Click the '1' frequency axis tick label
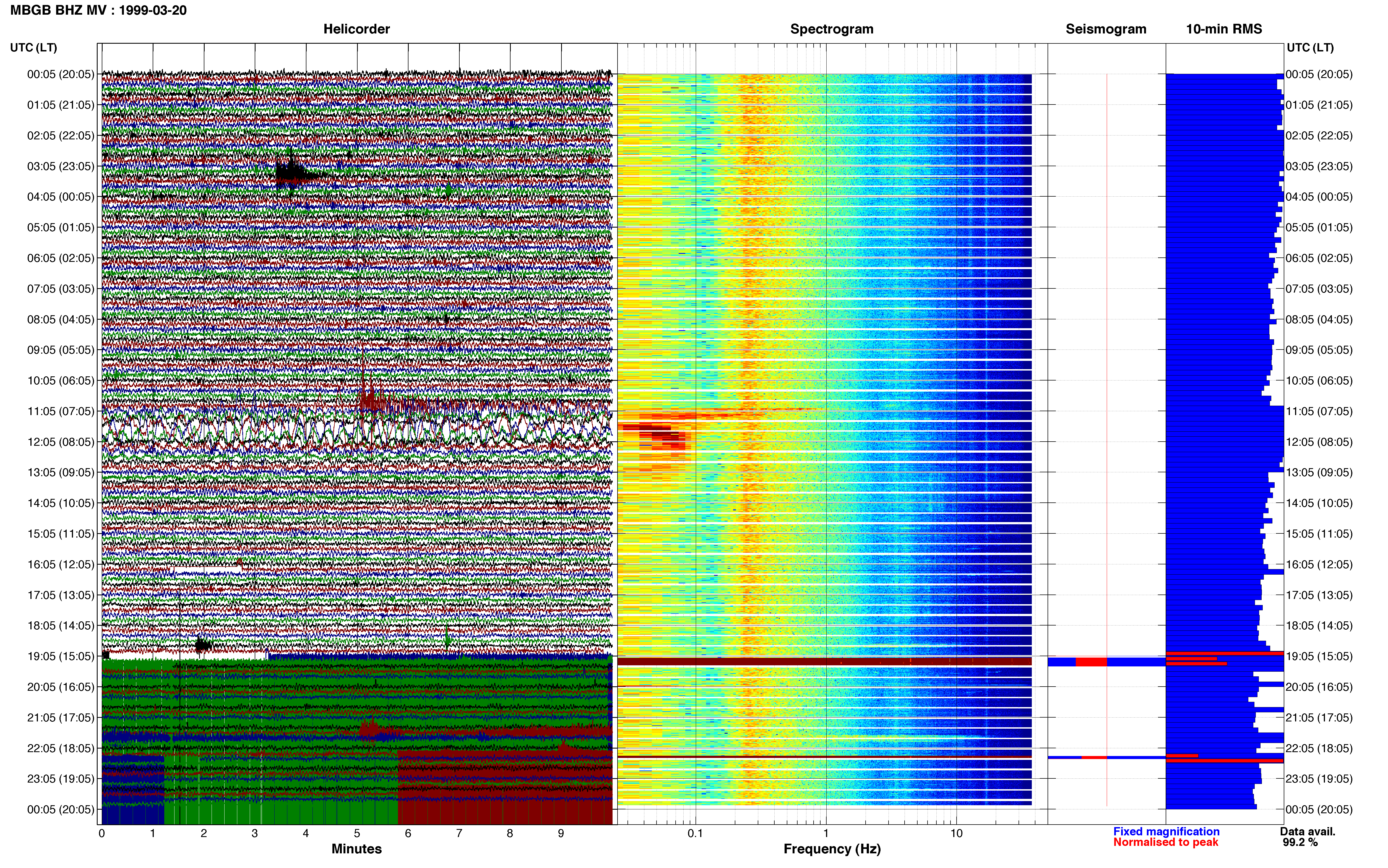The height and width of the screenshot is (868, 1388). 826,833
